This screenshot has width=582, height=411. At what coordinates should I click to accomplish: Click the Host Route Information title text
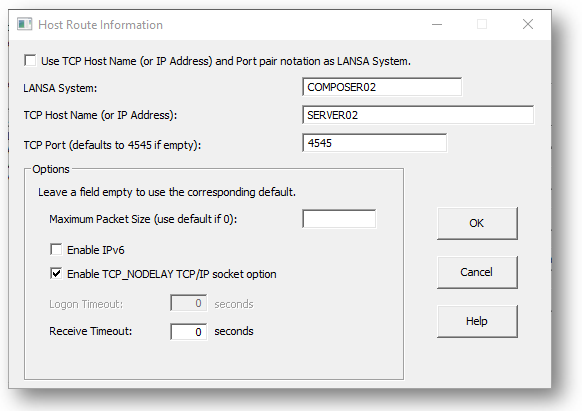[100, 25]
